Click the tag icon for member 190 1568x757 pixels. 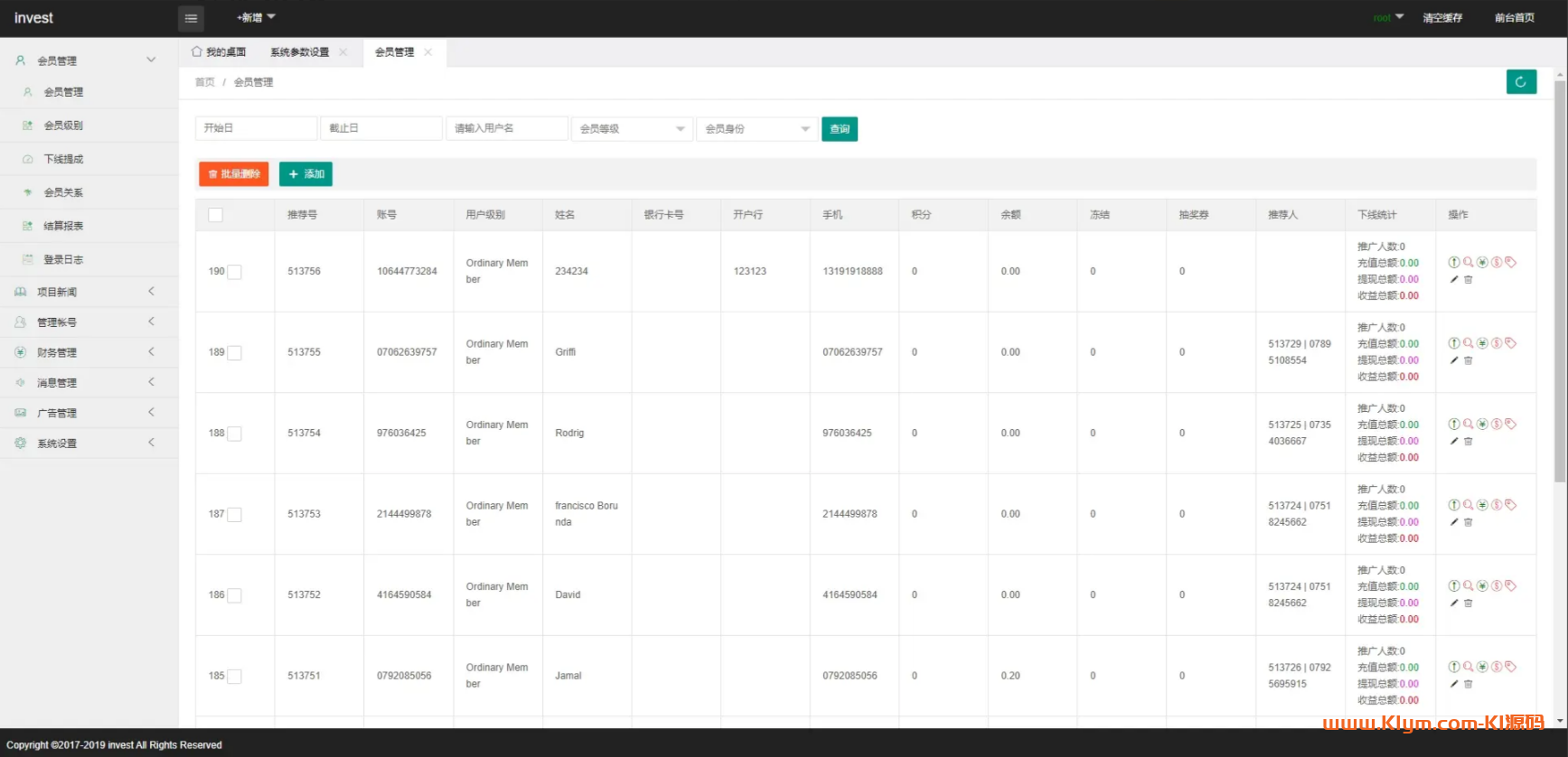(1510, 262)
